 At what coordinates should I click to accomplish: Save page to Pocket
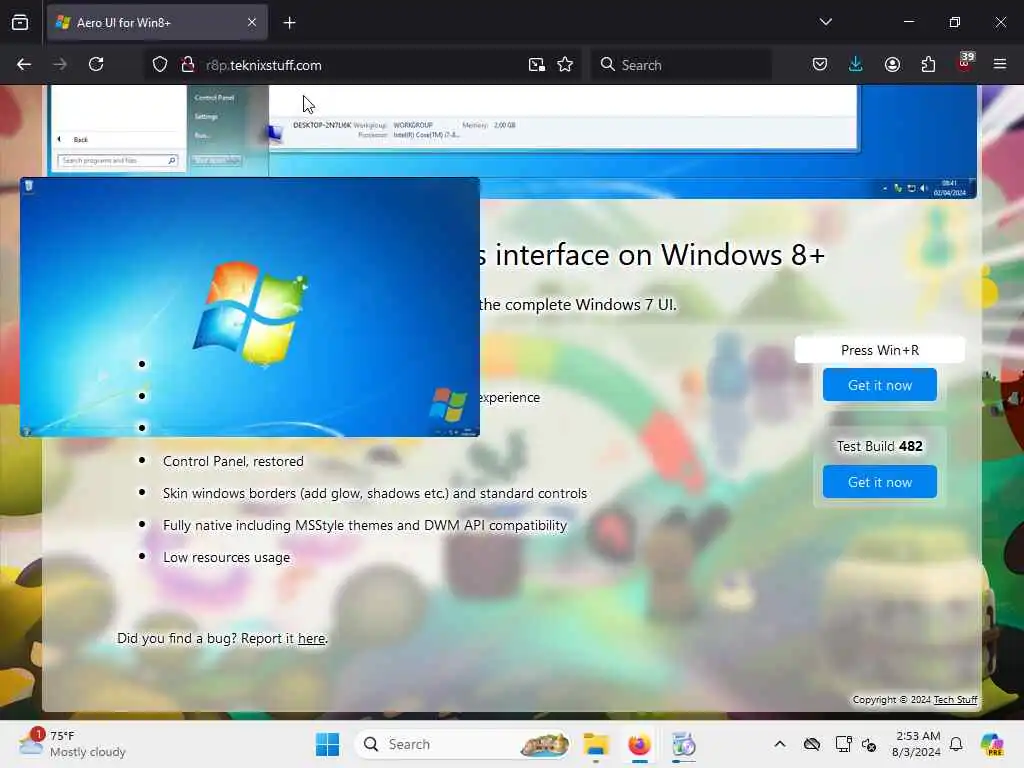click(820, 65)
